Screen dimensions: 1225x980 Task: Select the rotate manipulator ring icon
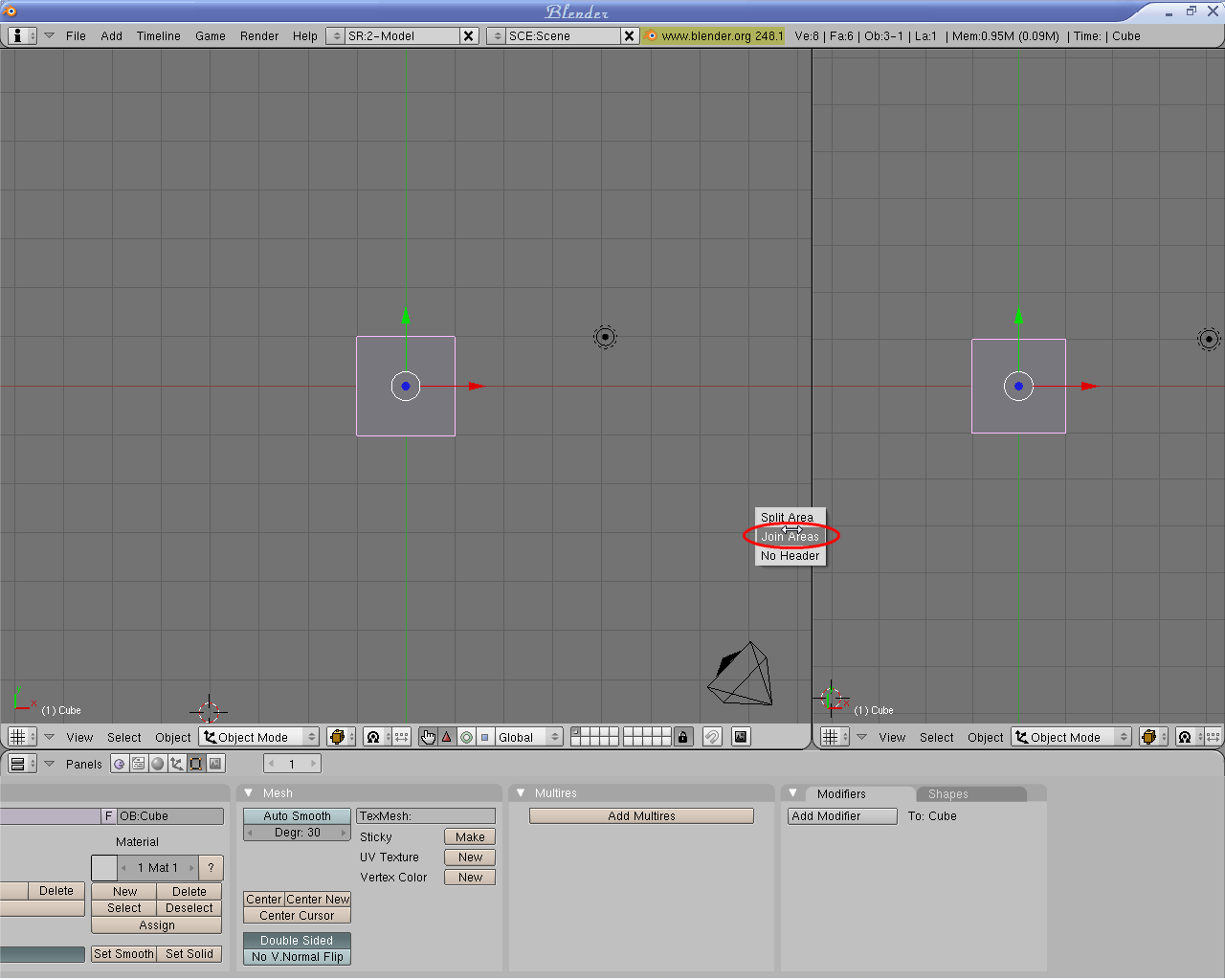(466, 737)
